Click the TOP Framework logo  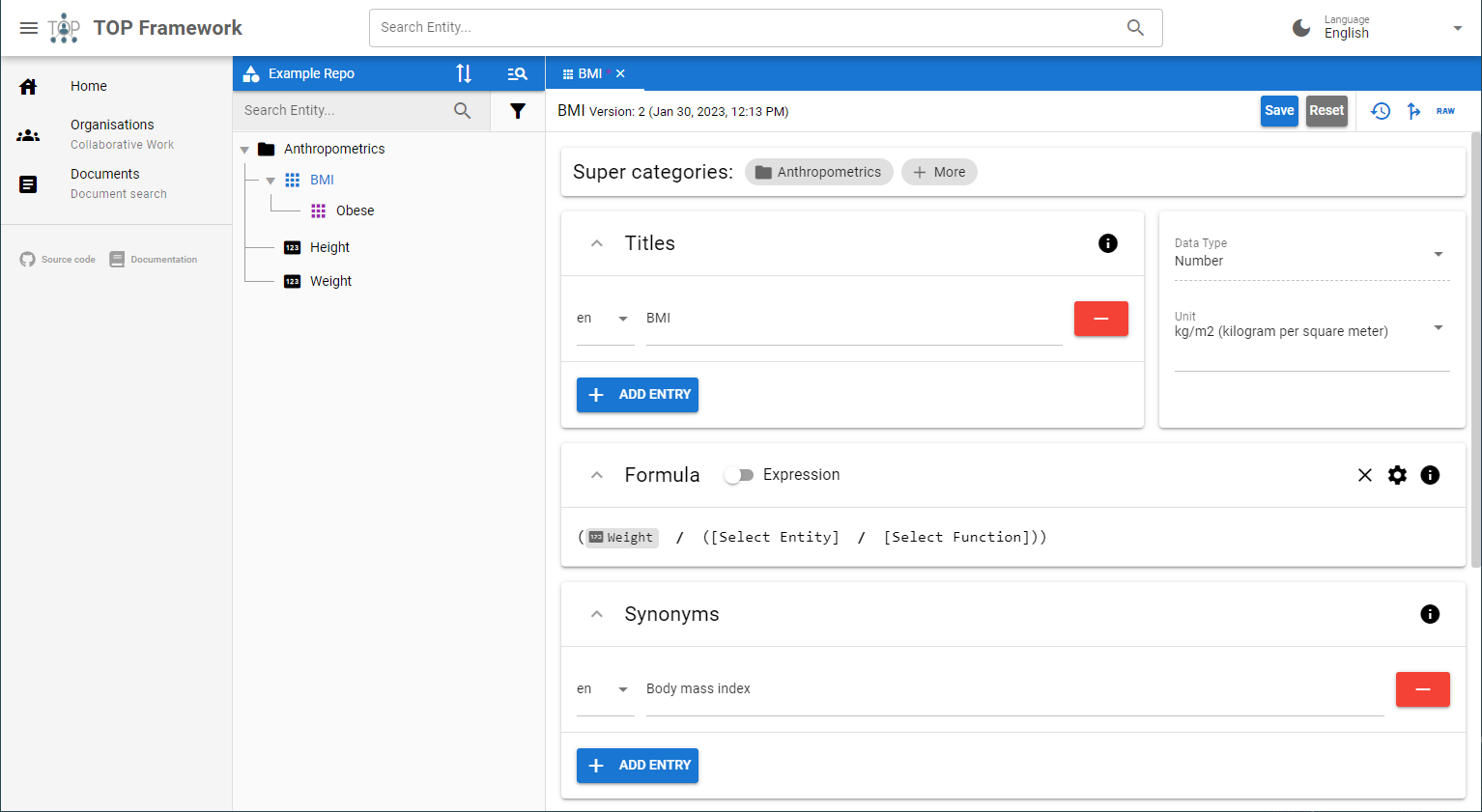click(x=64, y=28)
